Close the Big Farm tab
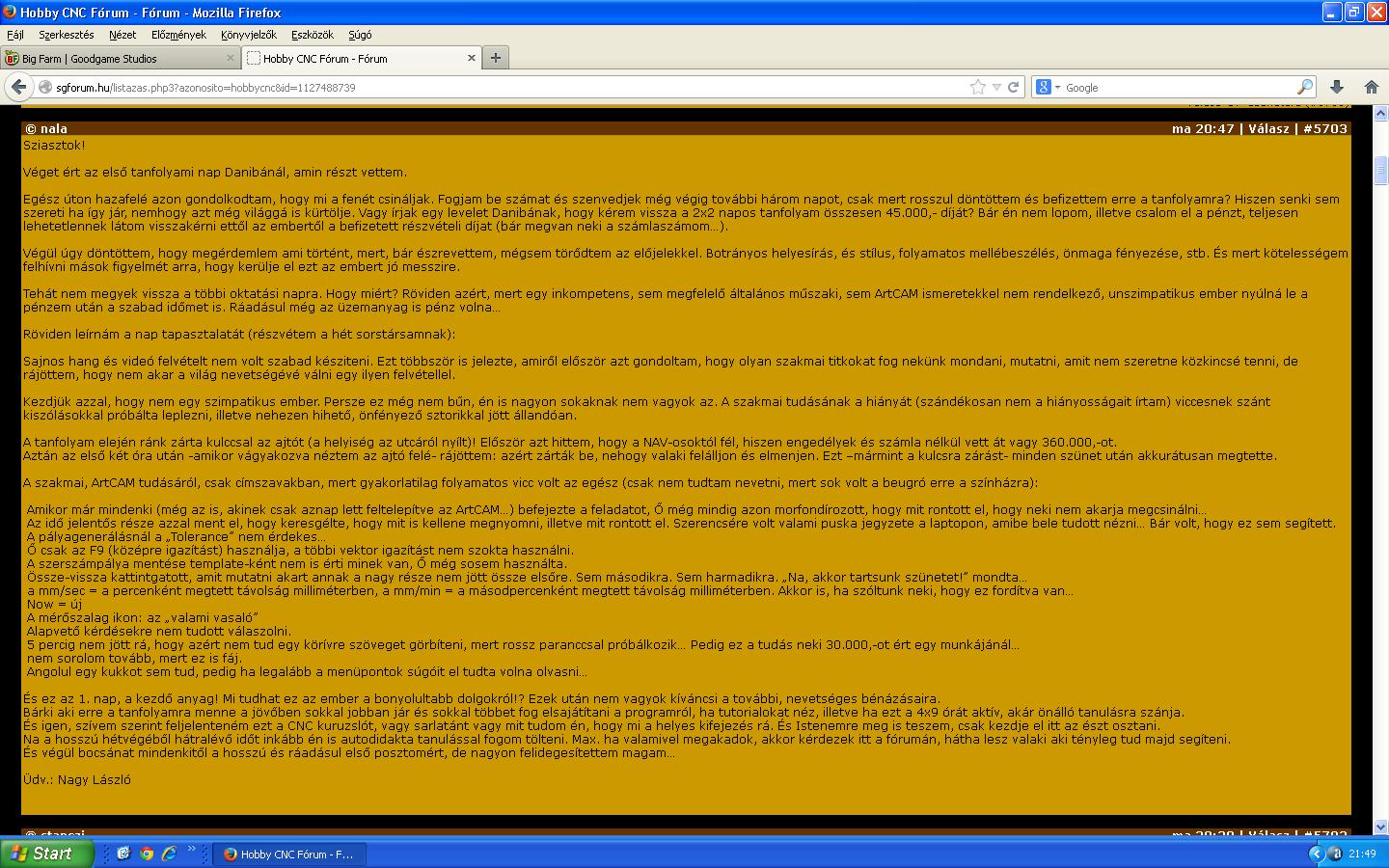1389x868 pixels. point(231,58)
